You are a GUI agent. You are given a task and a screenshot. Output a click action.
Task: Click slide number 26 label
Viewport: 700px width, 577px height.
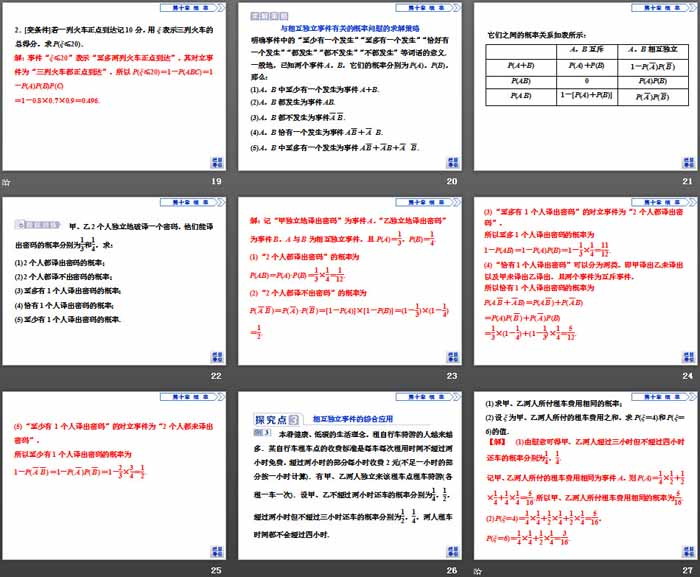(452, 570)
